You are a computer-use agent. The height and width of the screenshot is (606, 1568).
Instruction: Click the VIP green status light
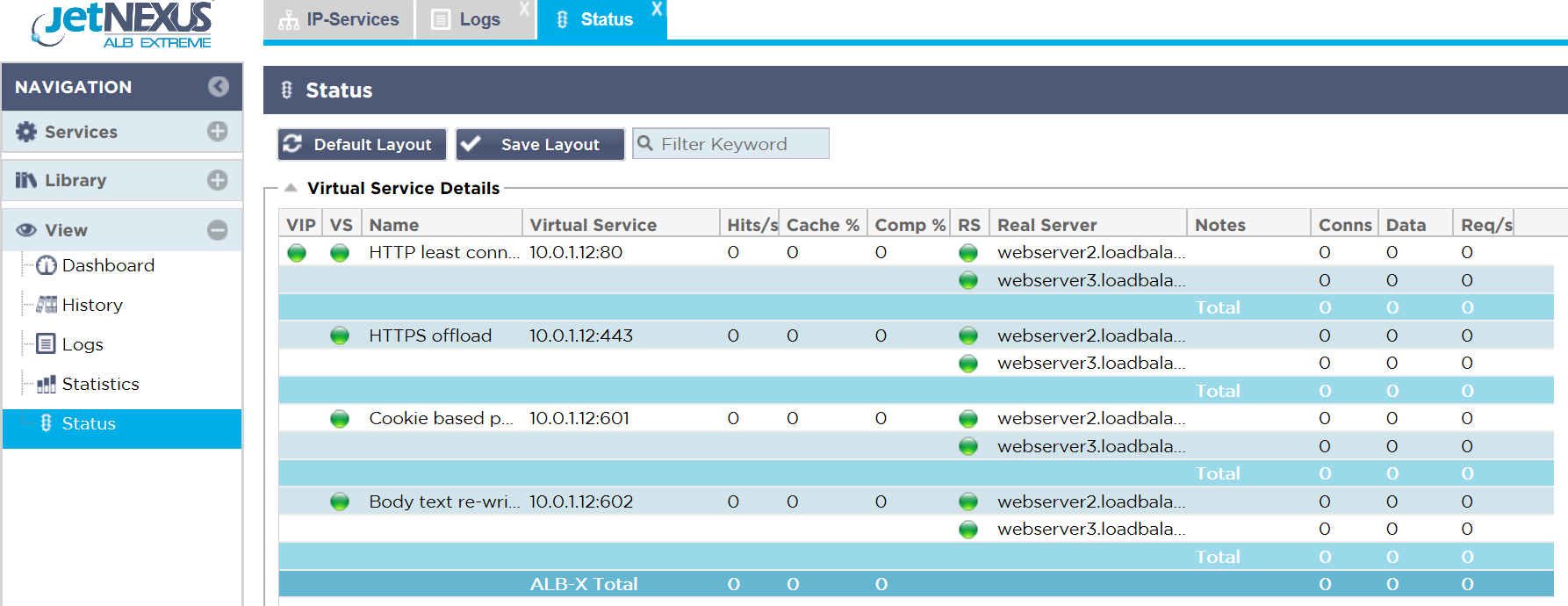click(x=297, y=253)
